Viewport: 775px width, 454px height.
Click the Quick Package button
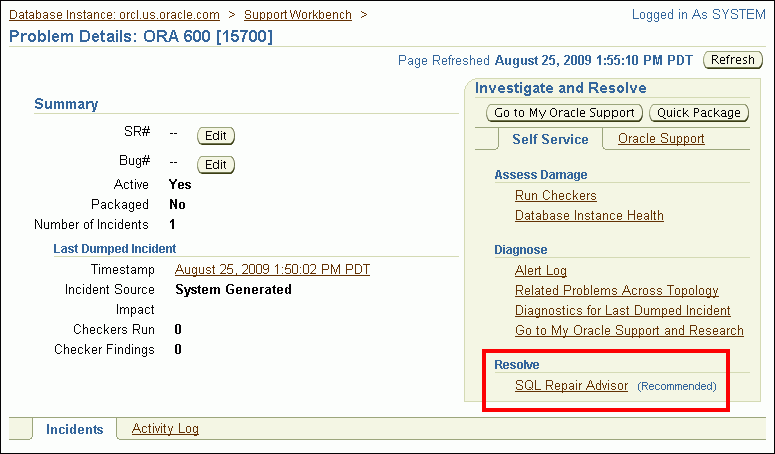point(700,113)
